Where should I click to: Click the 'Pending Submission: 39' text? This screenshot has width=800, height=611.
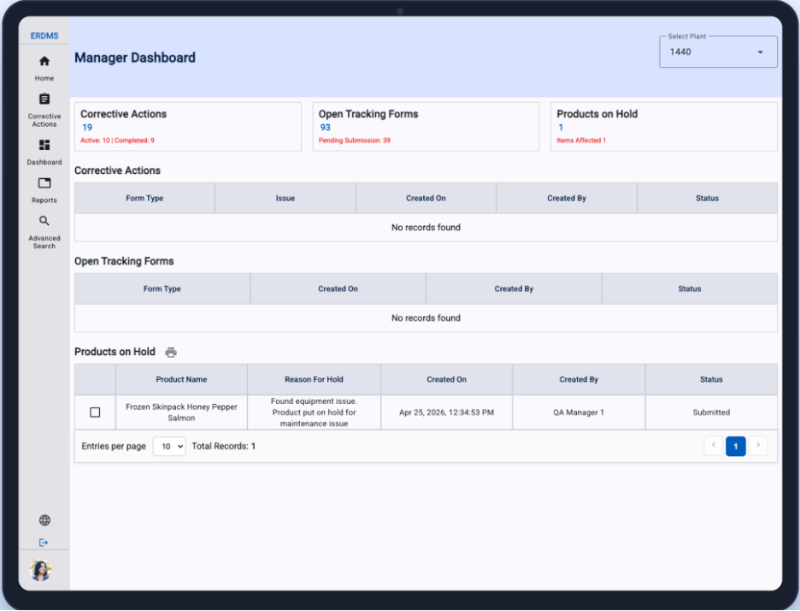click(x=355, y=140)
